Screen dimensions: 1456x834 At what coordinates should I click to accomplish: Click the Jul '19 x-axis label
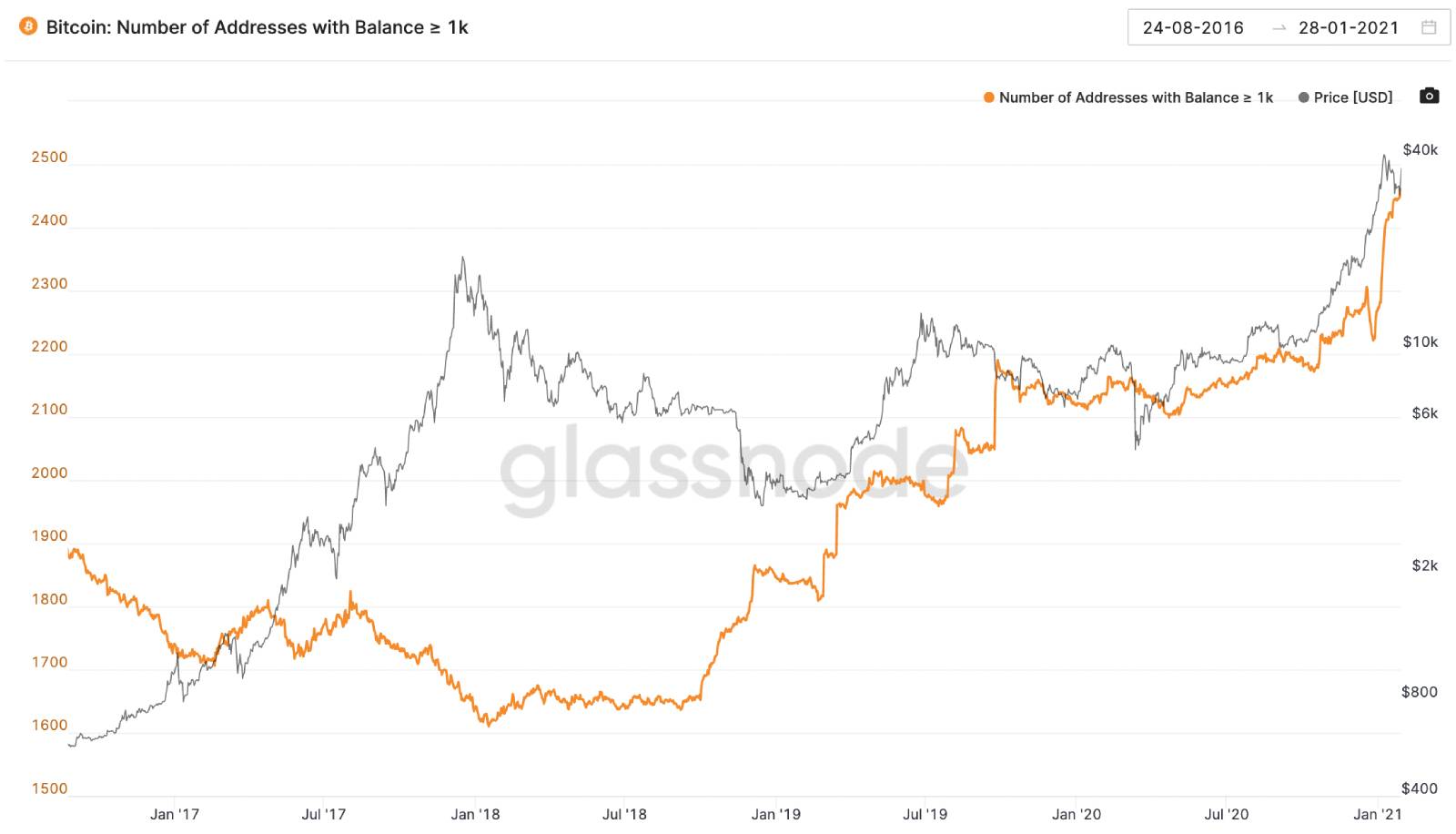coord(925,814)
